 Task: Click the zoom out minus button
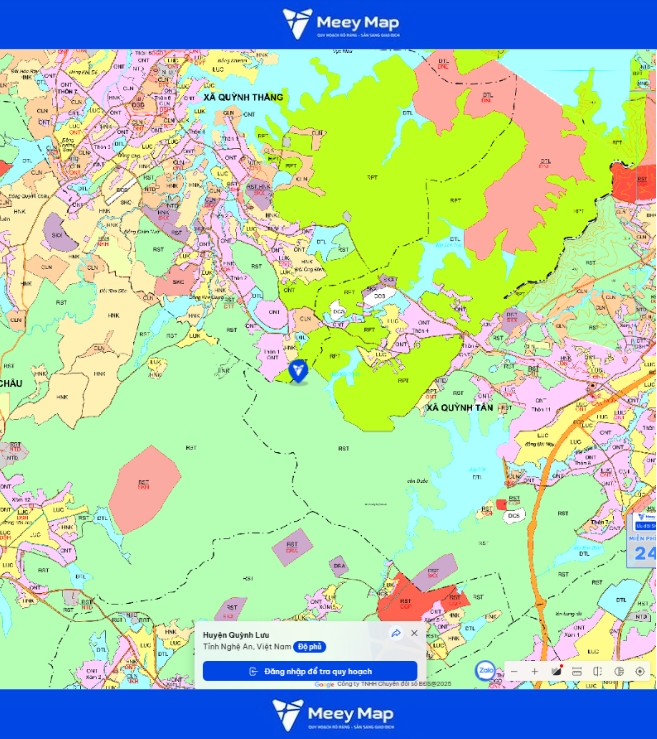(x=515, y=672)
